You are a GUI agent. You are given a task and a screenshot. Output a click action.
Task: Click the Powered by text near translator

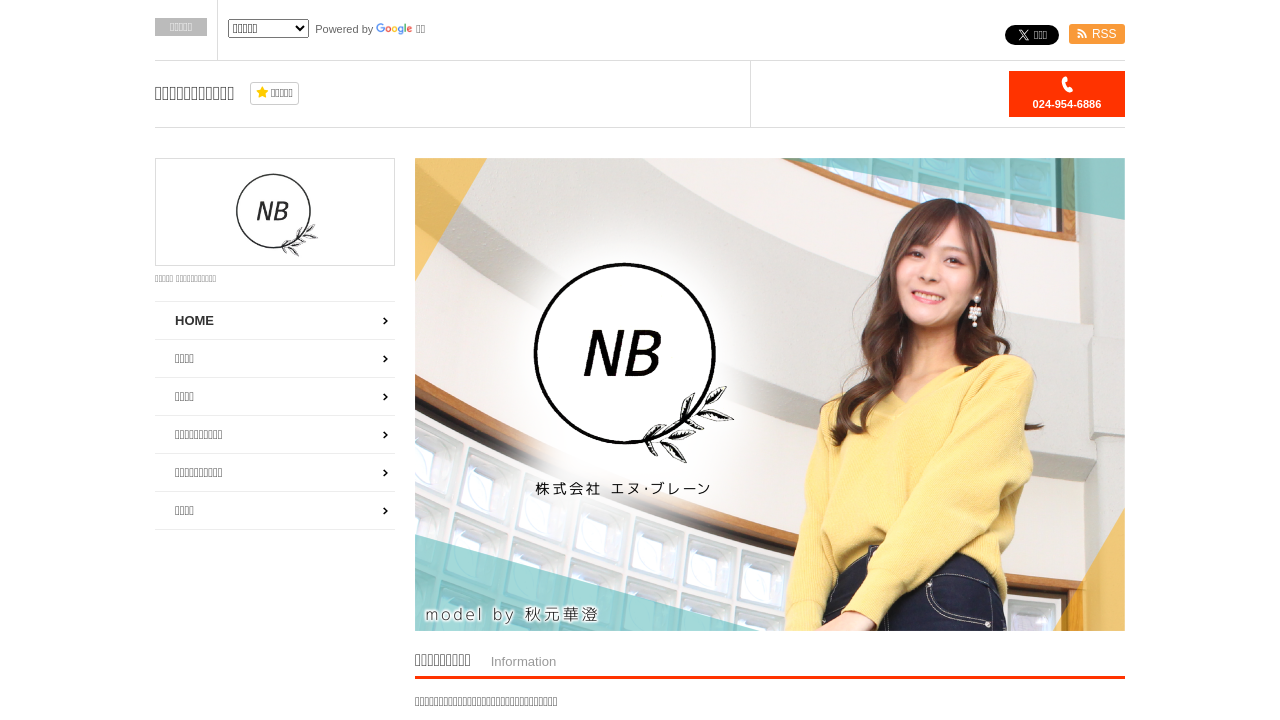(344, 29)
